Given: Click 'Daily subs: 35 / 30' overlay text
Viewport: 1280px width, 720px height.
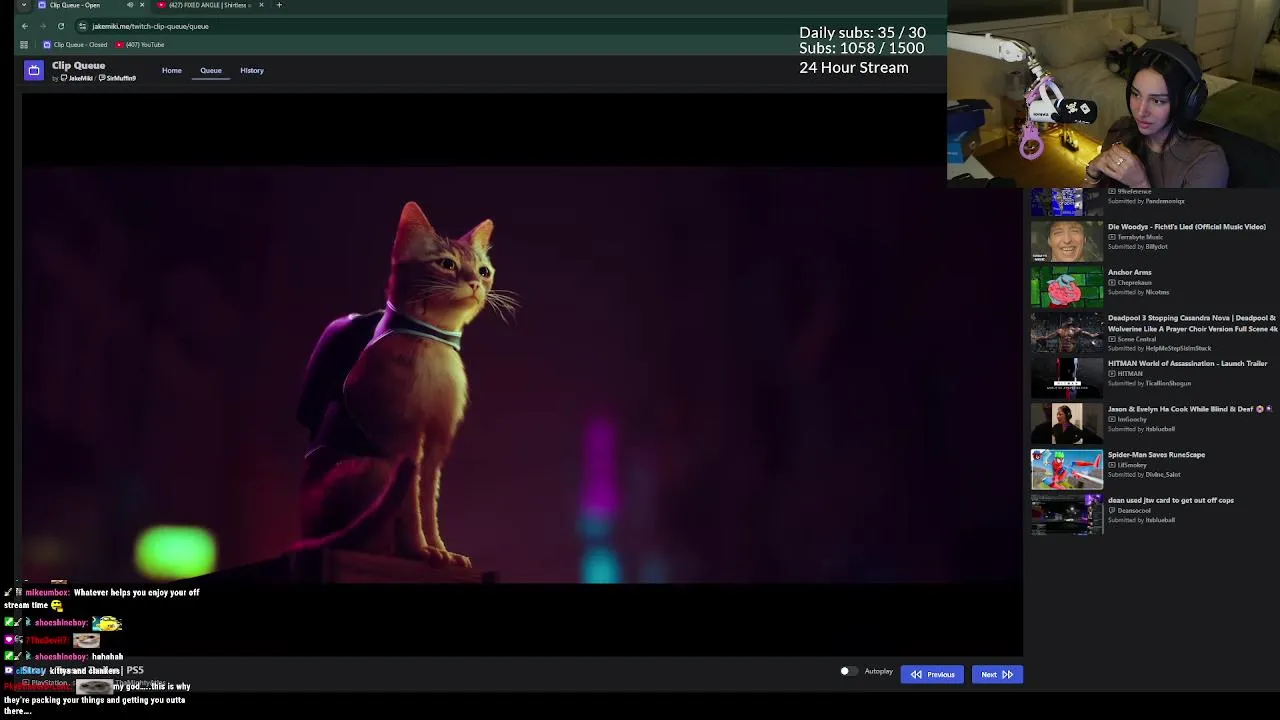Looking at the screenshot, I should pos(862,33).
